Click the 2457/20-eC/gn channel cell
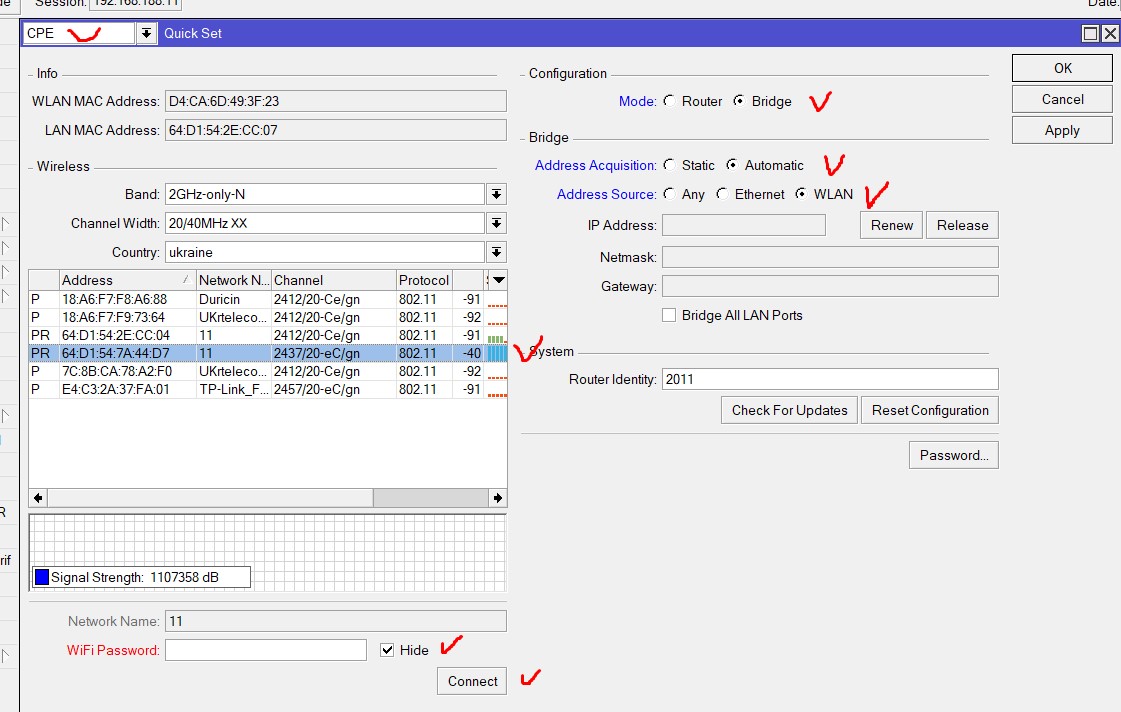 (x=334, y=390)
